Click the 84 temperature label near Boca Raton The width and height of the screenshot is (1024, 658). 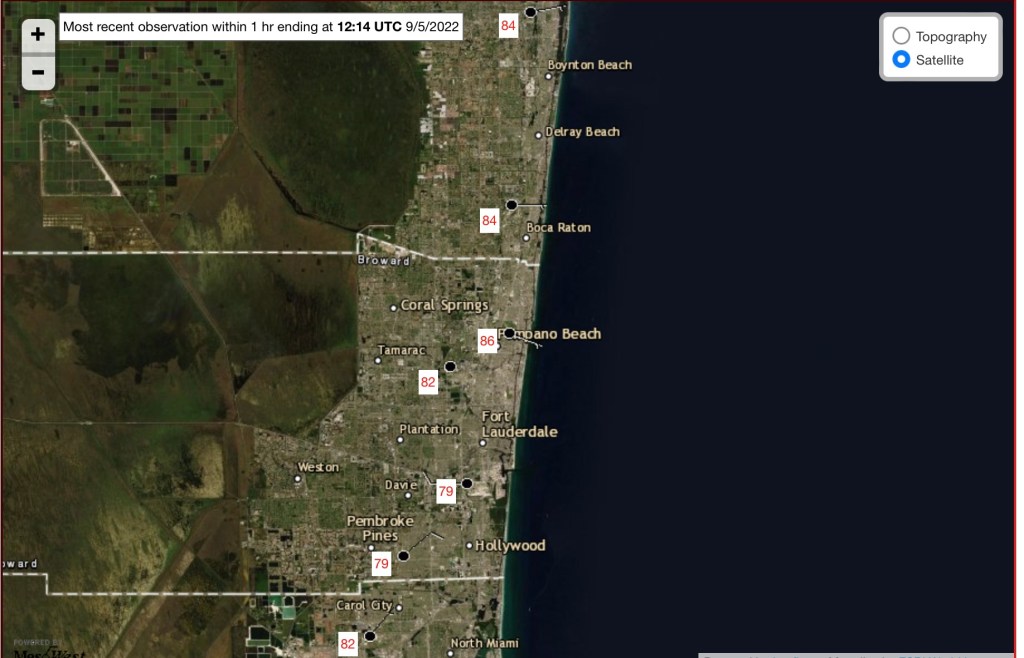(489, 221)
